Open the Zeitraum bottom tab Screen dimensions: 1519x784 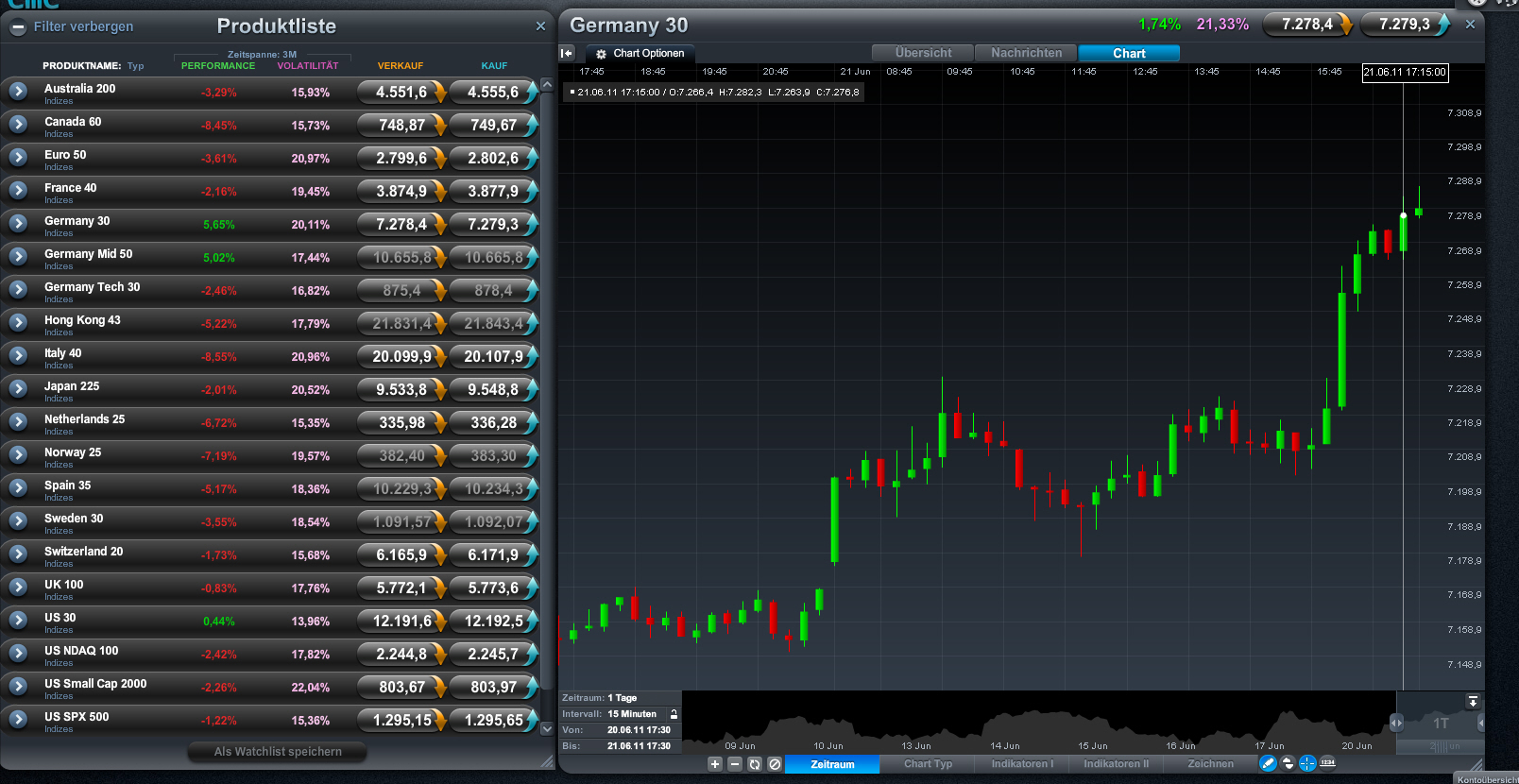tap(832, 764)
